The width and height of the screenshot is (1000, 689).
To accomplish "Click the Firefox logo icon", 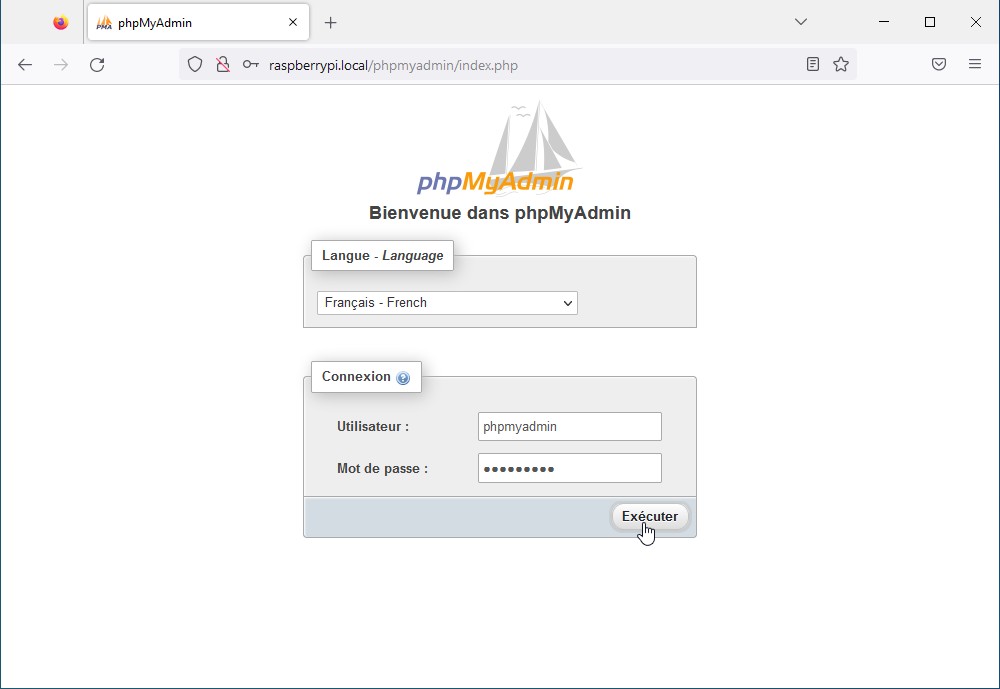I will coord(61,22).
